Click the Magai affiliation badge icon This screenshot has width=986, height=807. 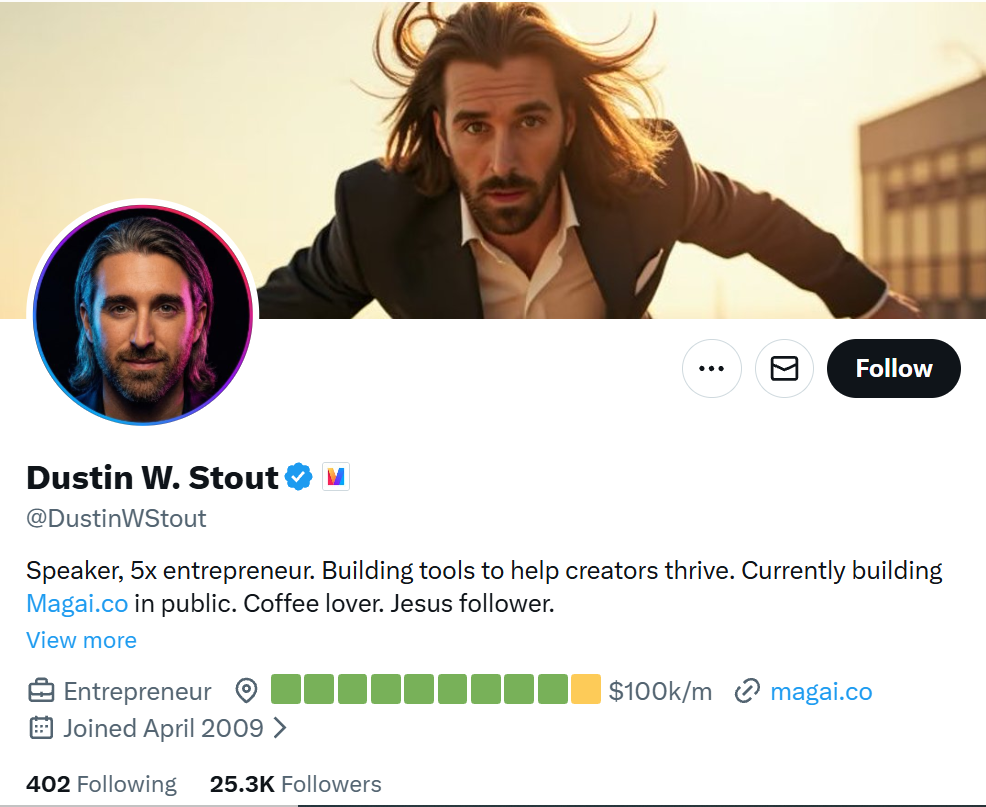336,477
